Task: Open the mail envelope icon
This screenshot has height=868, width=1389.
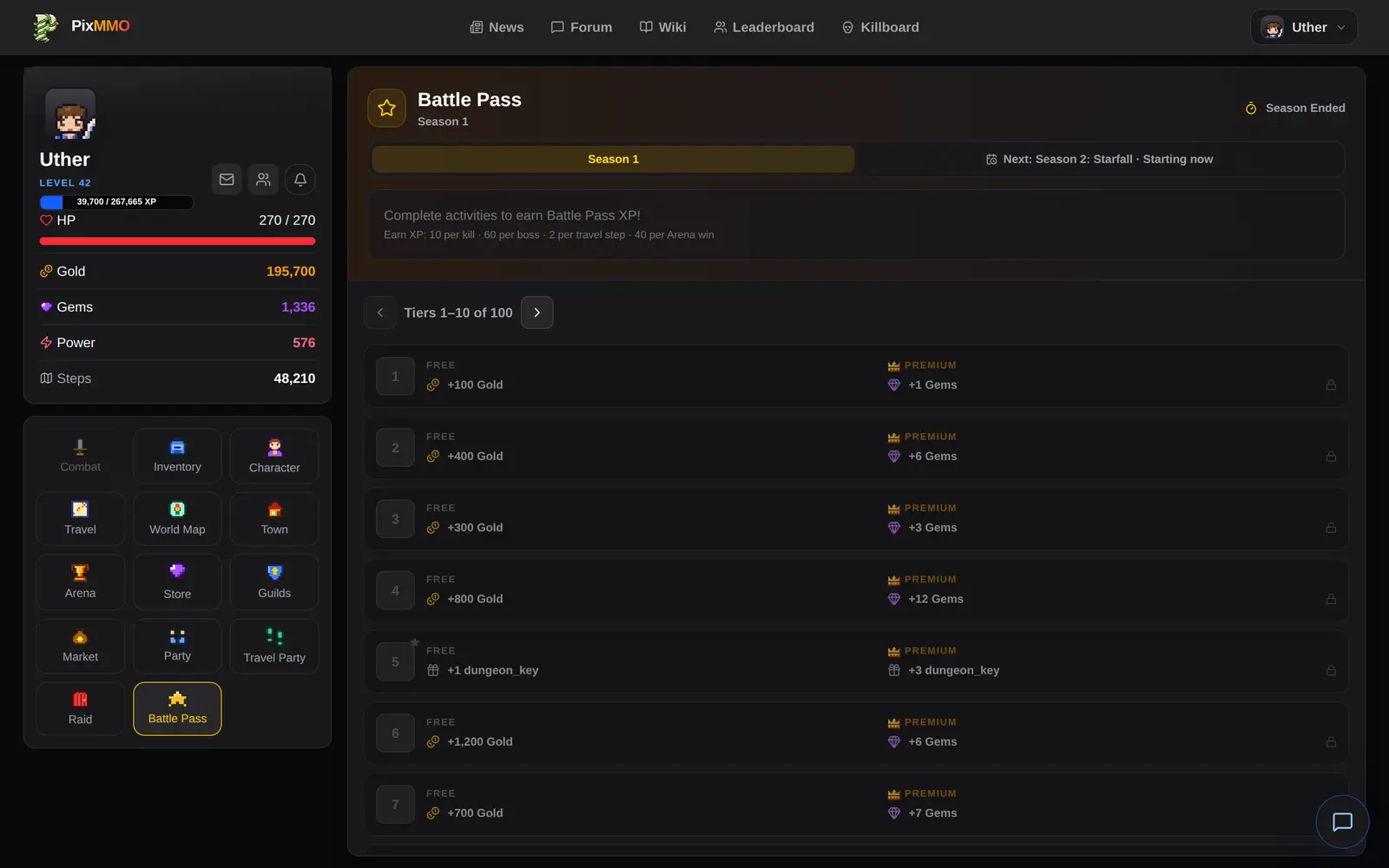Action: click(227, 180)
